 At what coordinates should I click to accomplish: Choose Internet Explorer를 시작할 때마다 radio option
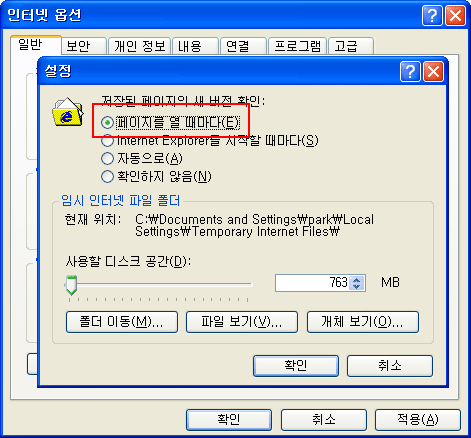107,141
